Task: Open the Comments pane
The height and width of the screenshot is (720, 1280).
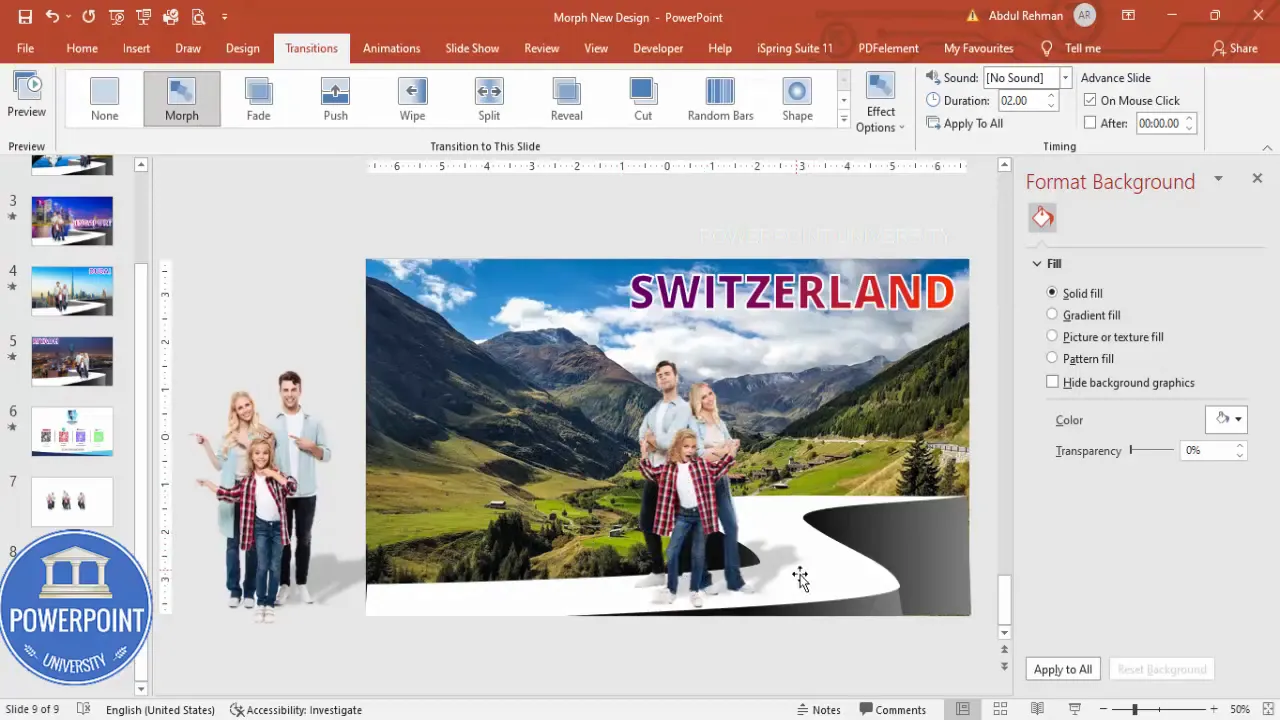Action: [x=892, y=709]
